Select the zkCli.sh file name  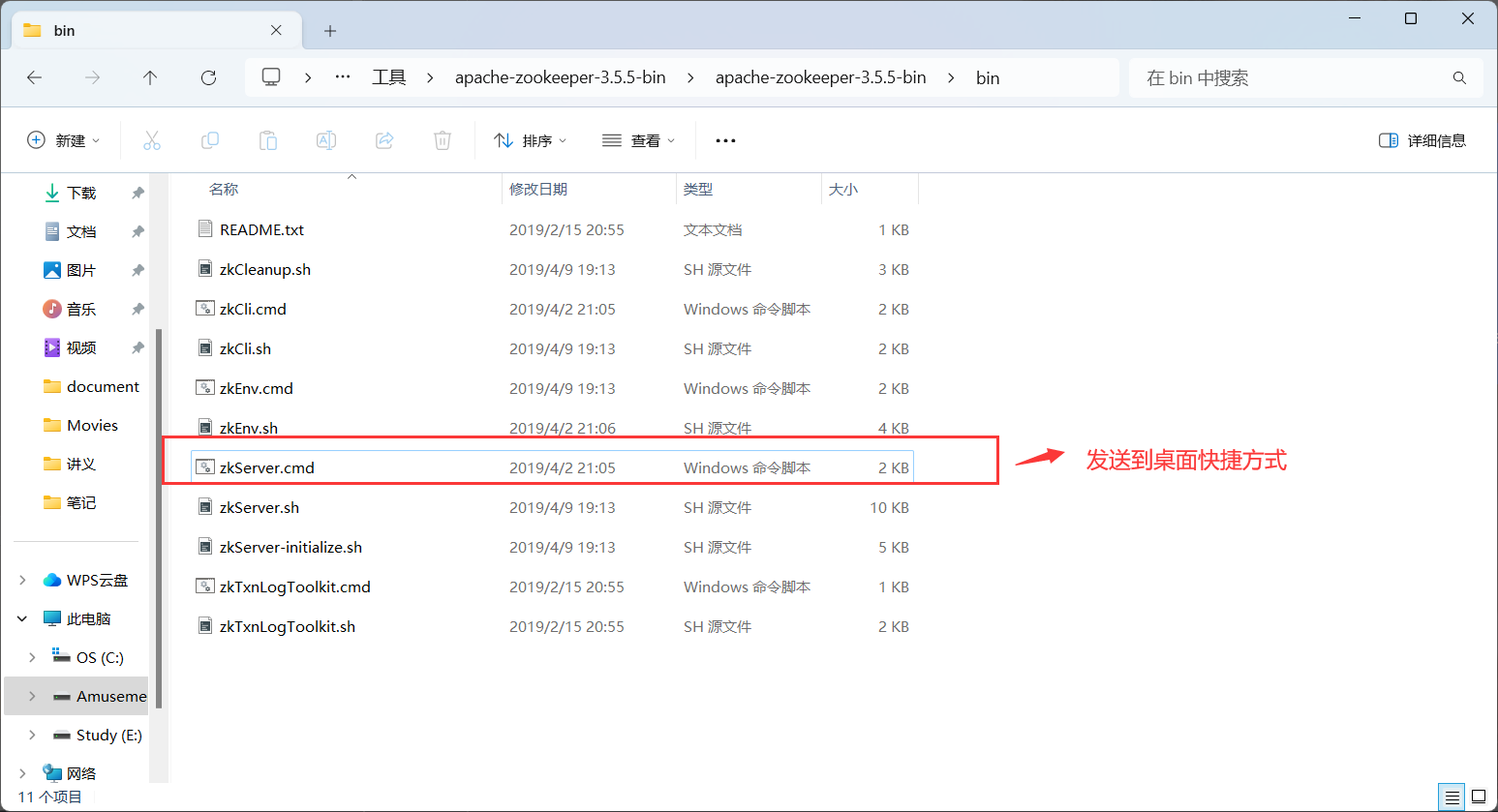(x=245, y=348)
